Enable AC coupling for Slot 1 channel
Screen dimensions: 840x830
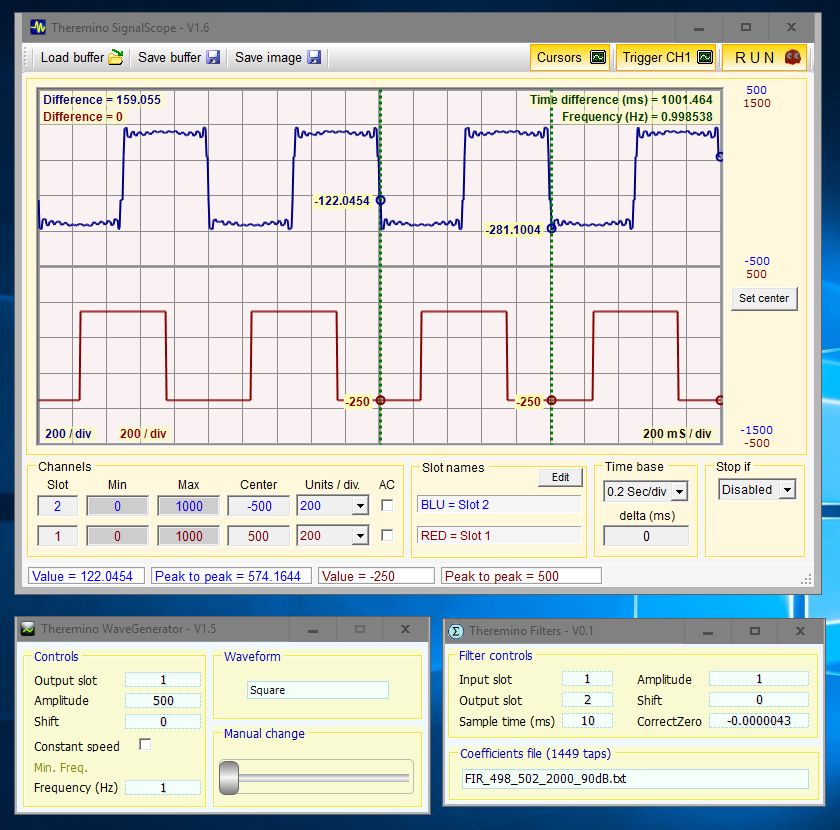[x=387, y=536]
